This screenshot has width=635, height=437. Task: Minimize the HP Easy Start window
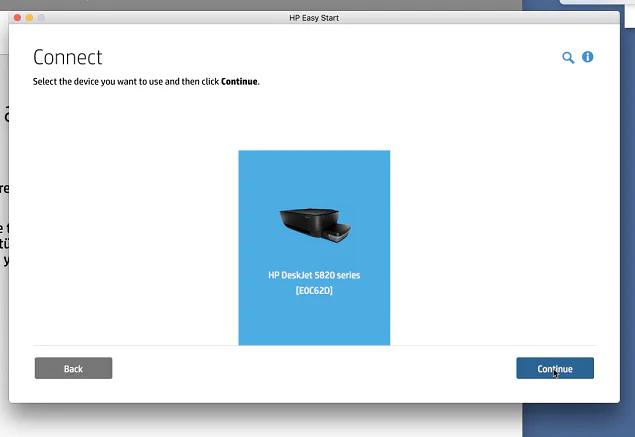pyautogui.click(x=30, y=18)
